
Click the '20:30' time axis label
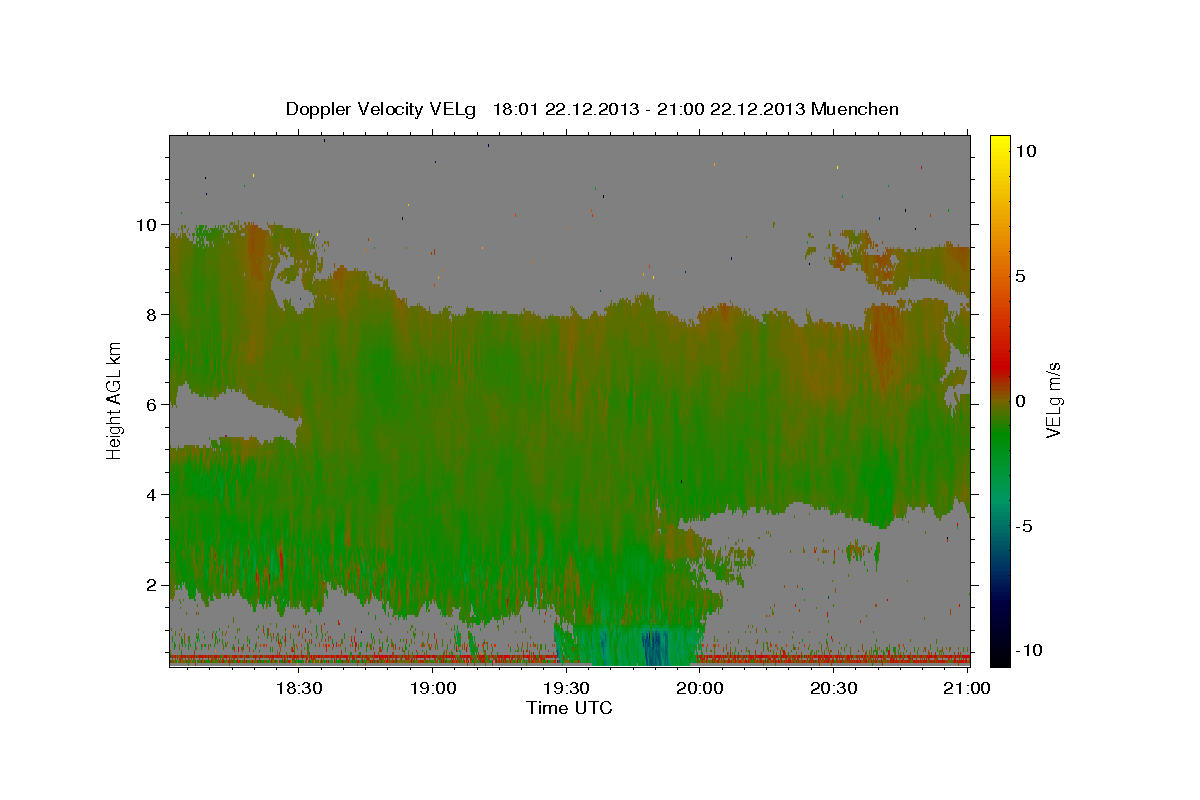point(833,688)
